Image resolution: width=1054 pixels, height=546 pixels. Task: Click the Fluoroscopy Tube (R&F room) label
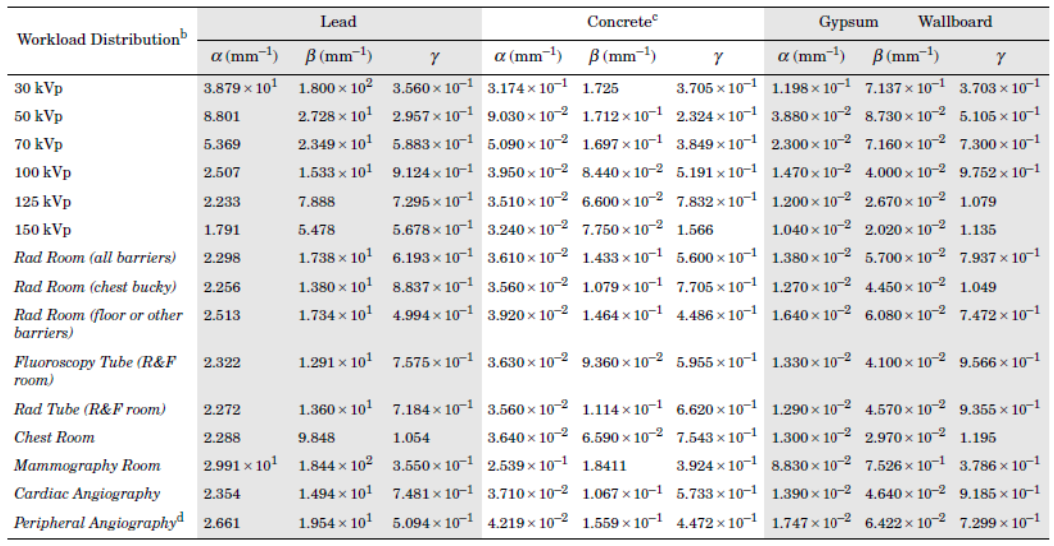[x=95, y=370]
